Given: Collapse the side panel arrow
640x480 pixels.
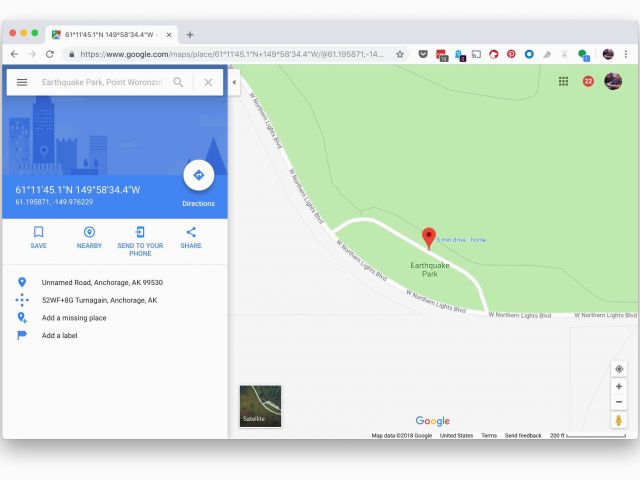Looking at the screenshot, I should click(234, 82).
